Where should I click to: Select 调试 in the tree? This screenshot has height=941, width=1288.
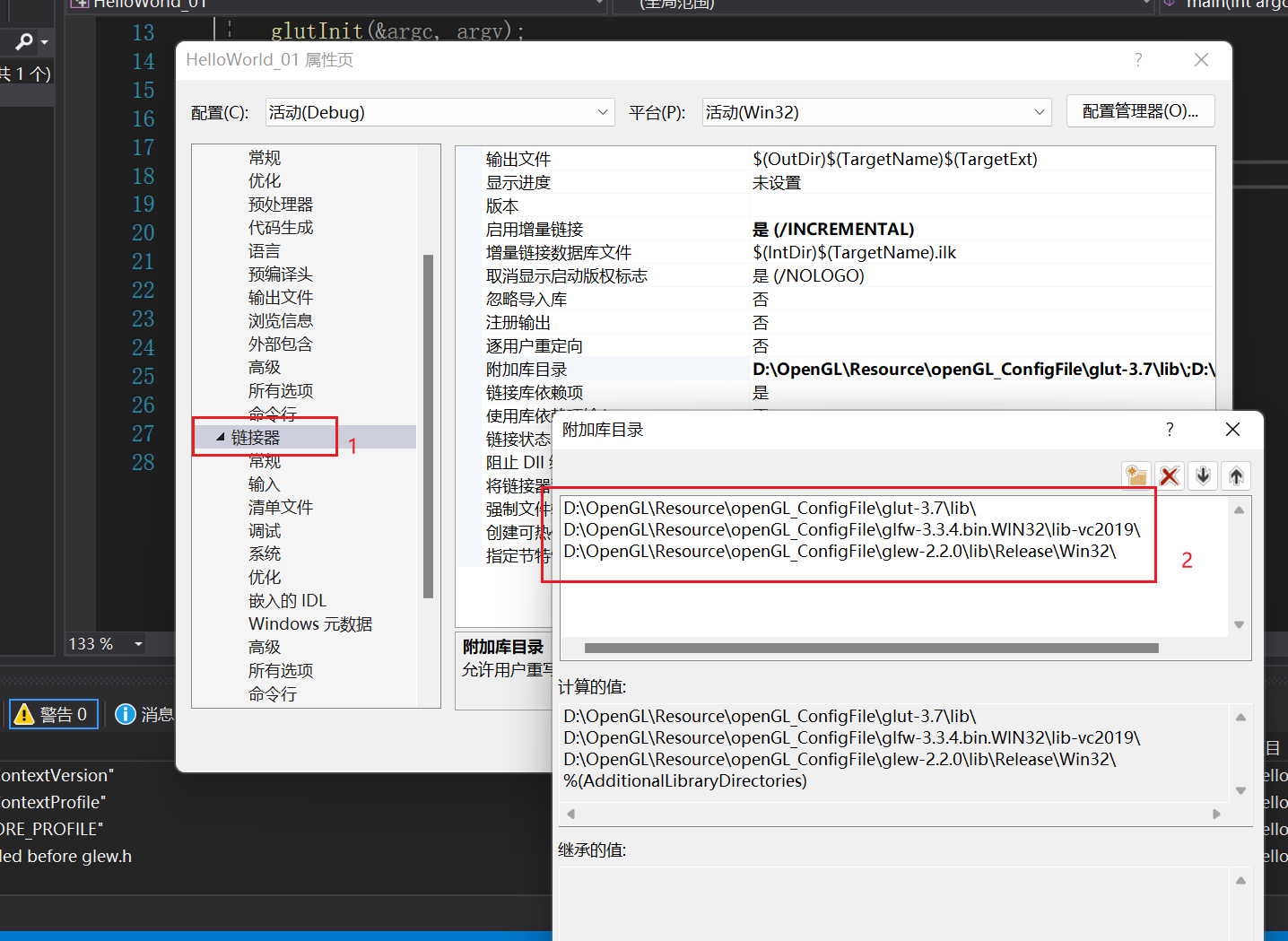coord(265,531)
